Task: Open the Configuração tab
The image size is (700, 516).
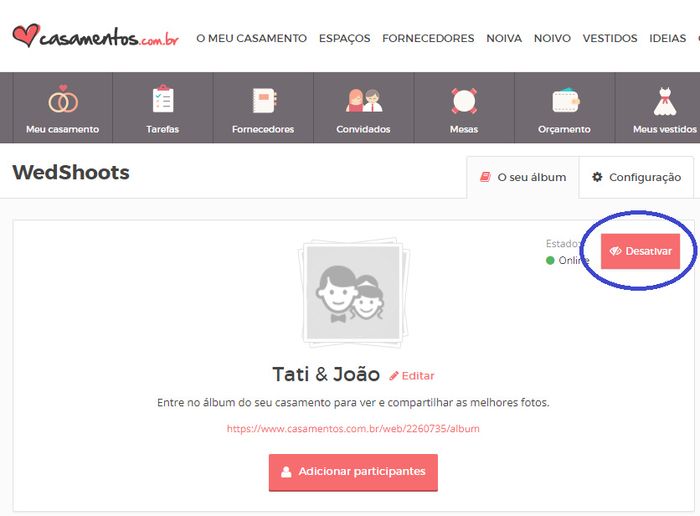Action: [x=636, y=177]
